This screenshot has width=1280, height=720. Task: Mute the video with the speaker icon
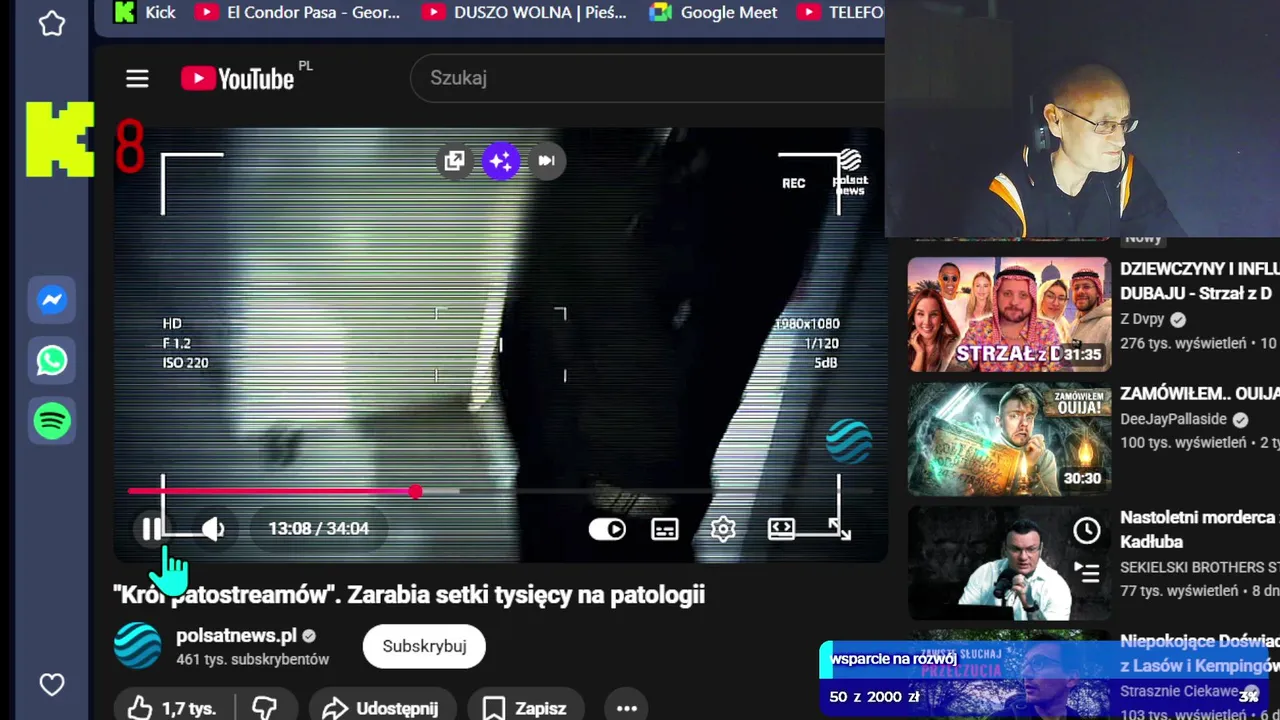tap(212, 529)
